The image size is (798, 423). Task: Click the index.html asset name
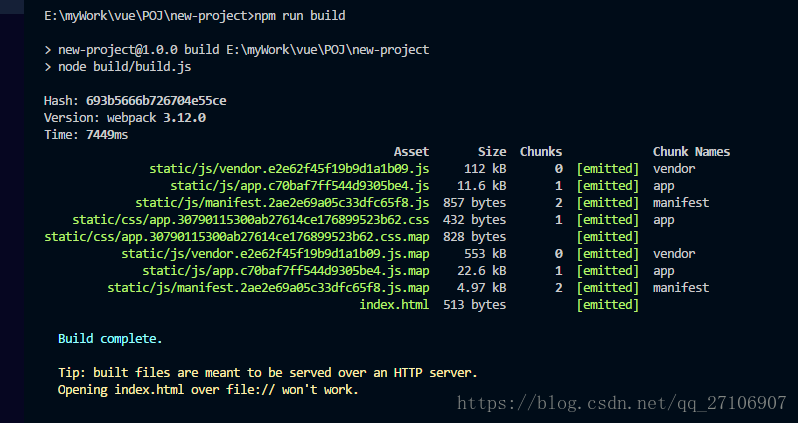[394, 305]
